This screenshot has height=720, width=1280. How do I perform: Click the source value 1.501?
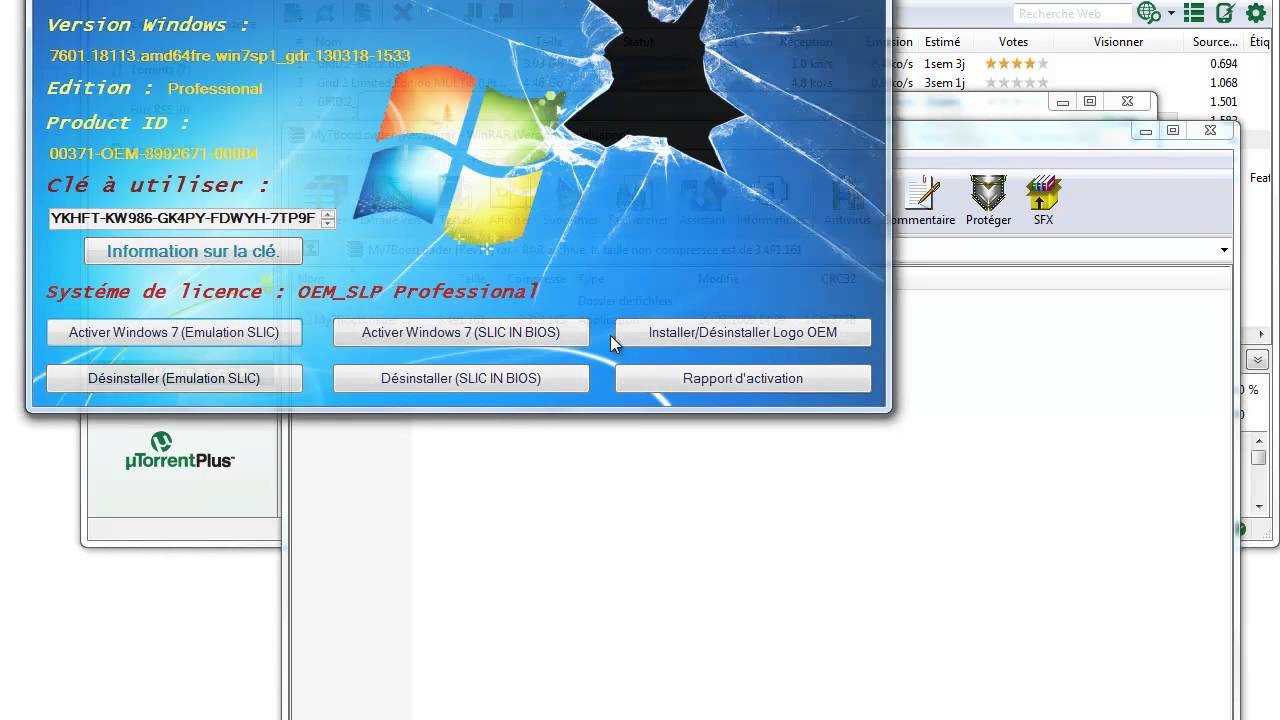[1224, 102]
